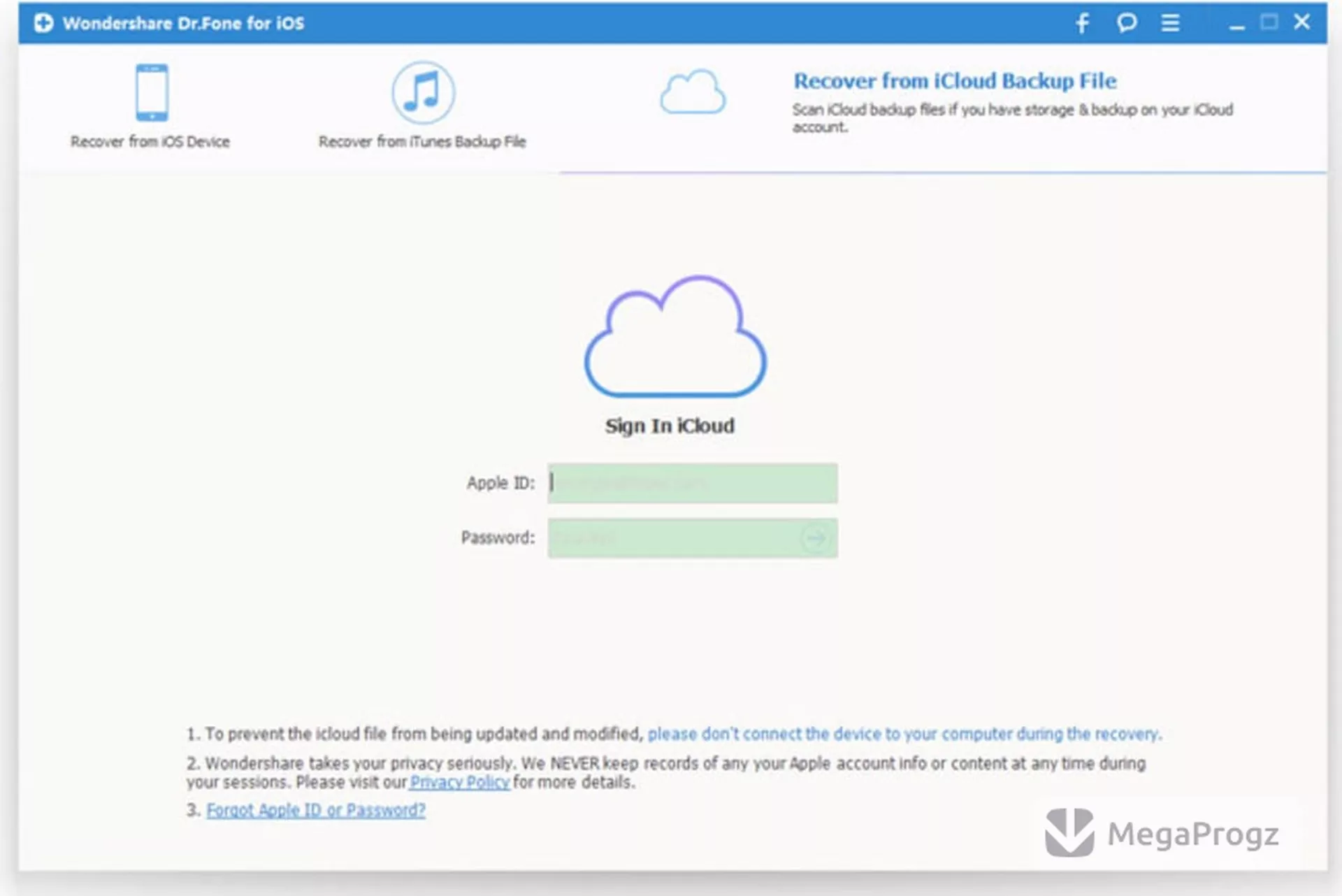Click the Apple ID: label

click(x=500, y=483)
